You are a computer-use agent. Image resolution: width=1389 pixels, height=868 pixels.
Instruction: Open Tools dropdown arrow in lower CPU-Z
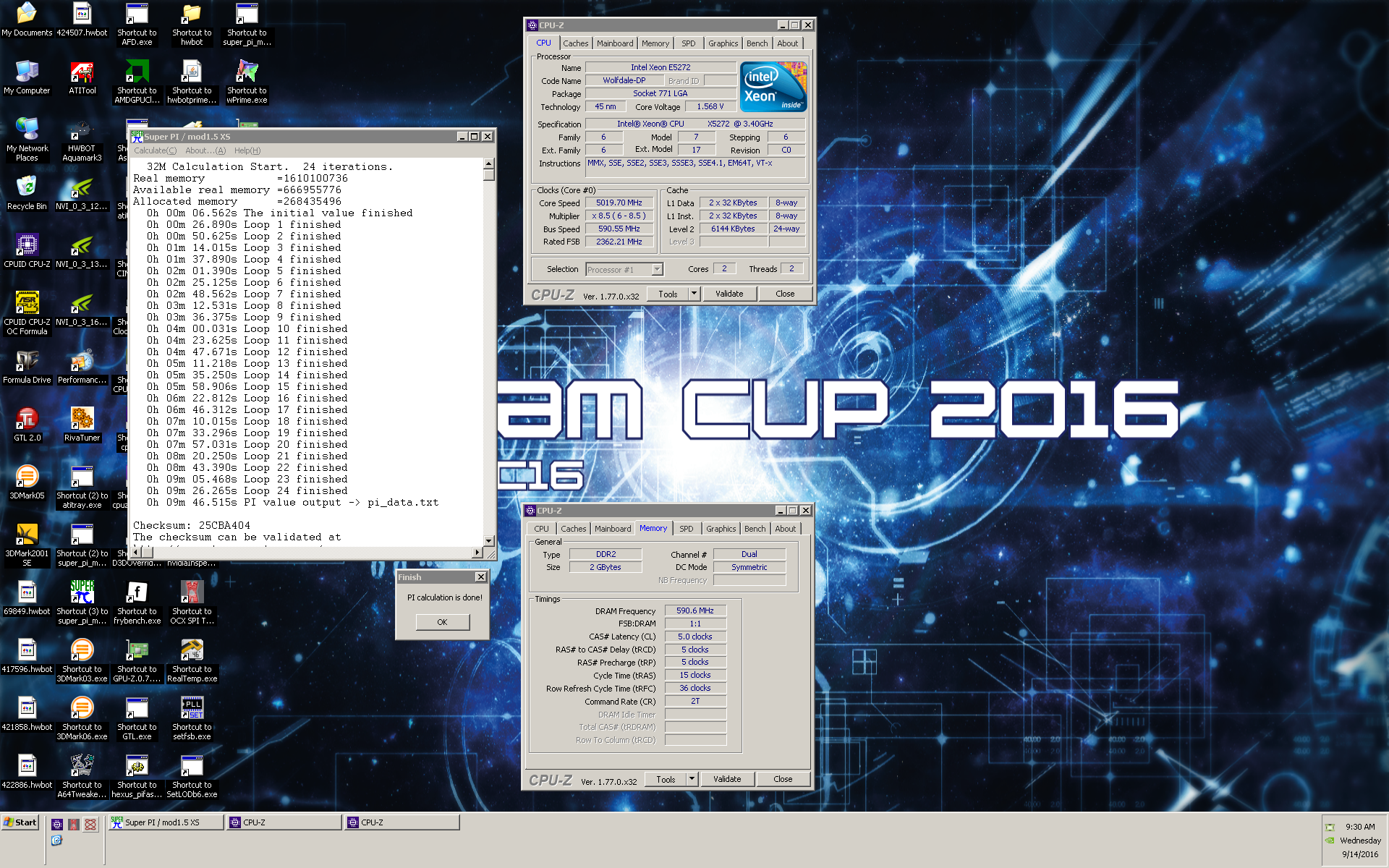click(x=692, y=779)
